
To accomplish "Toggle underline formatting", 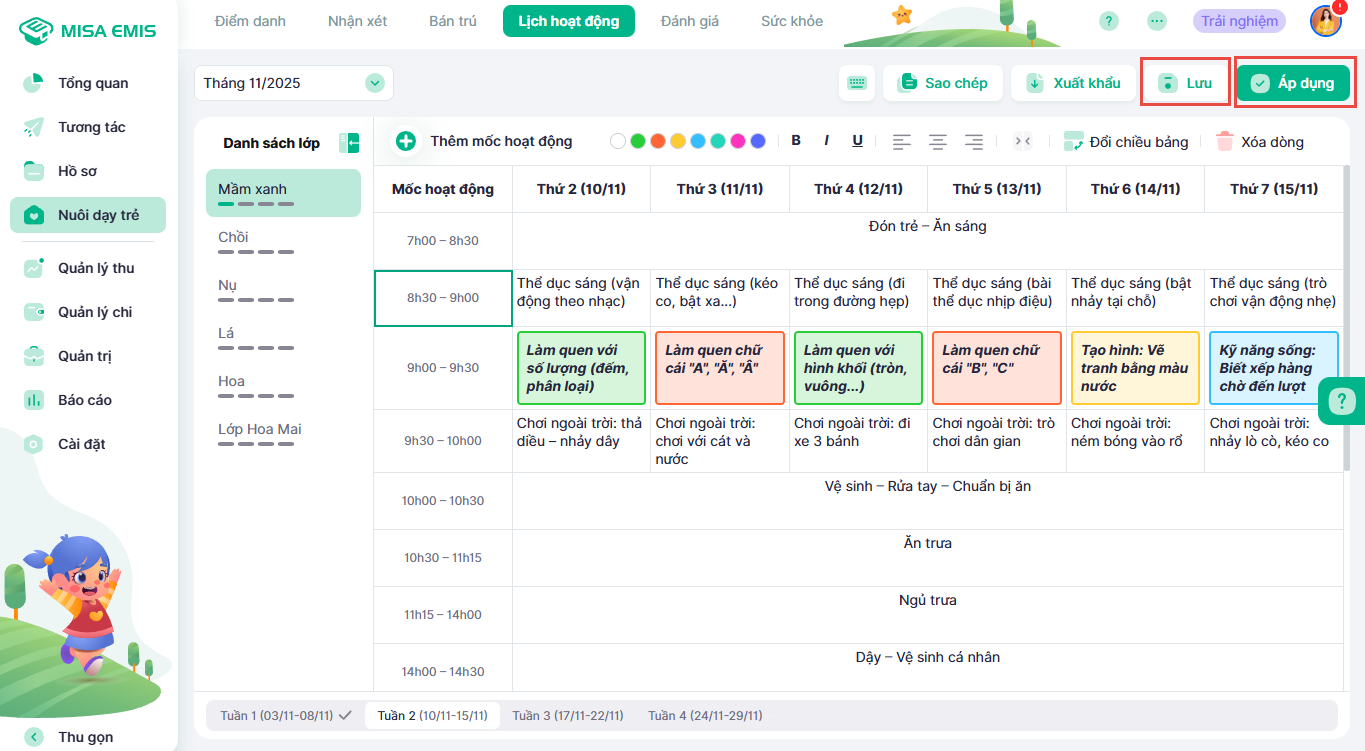I will (x=857, y=141).
